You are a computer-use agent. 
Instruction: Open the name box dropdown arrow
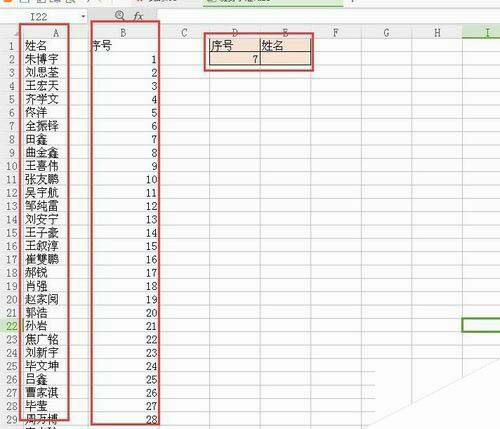tap(83, 16)
